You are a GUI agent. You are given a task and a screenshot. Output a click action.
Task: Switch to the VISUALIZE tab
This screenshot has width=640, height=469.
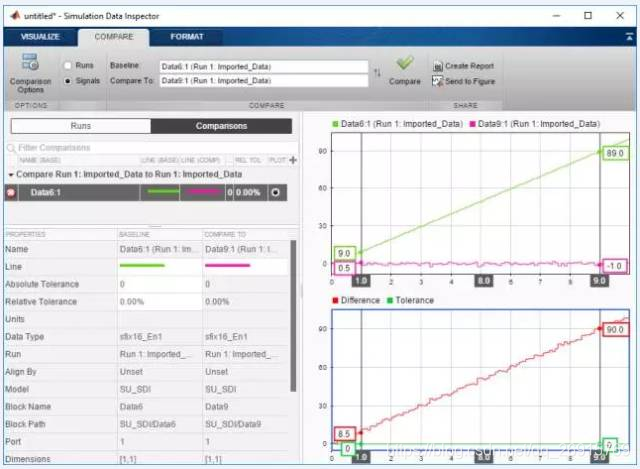coord(42,36)
